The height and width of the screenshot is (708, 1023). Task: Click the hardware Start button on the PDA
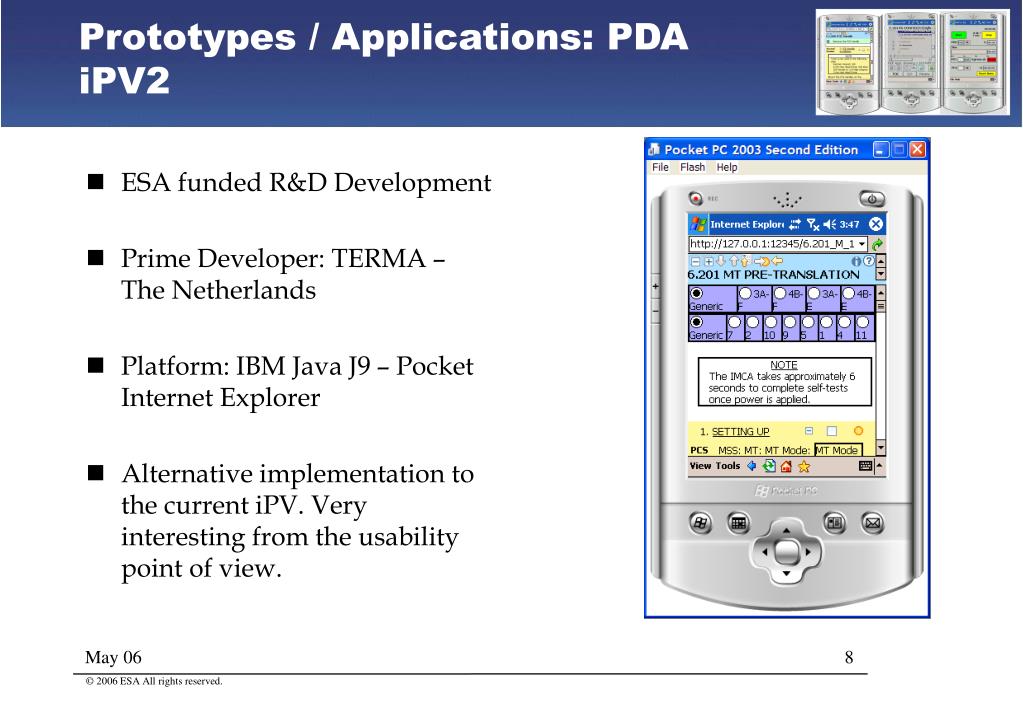[701, 523]
